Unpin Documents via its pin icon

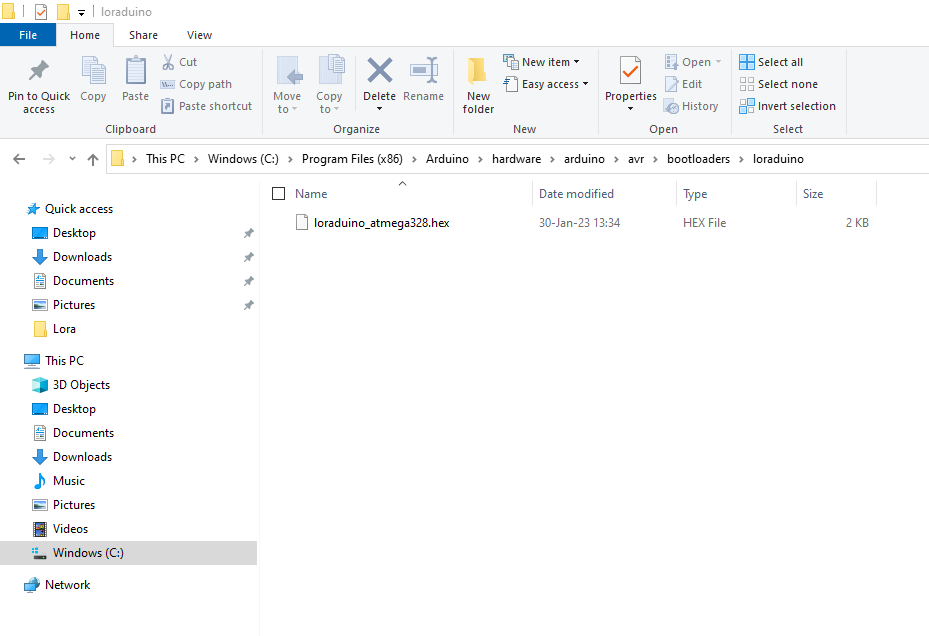(x=249, y=281)
